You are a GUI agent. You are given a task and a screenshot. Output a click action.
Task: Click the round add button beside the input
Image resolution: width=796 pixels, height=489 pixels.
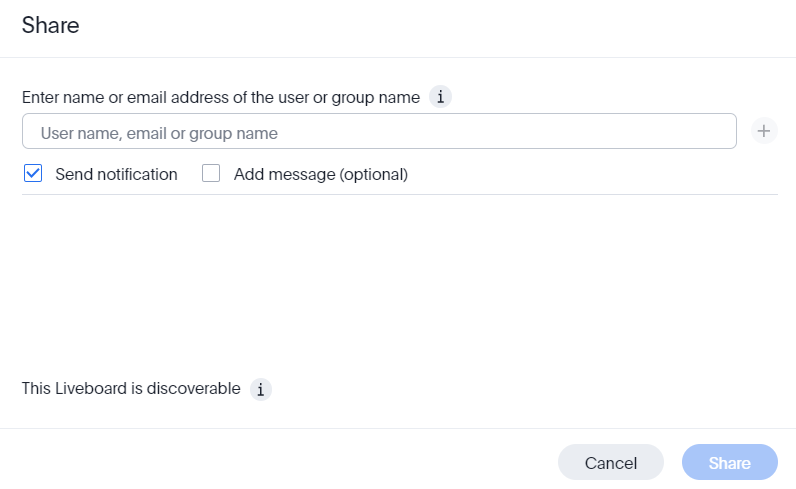pyautogui.click(x=764, y=131)
